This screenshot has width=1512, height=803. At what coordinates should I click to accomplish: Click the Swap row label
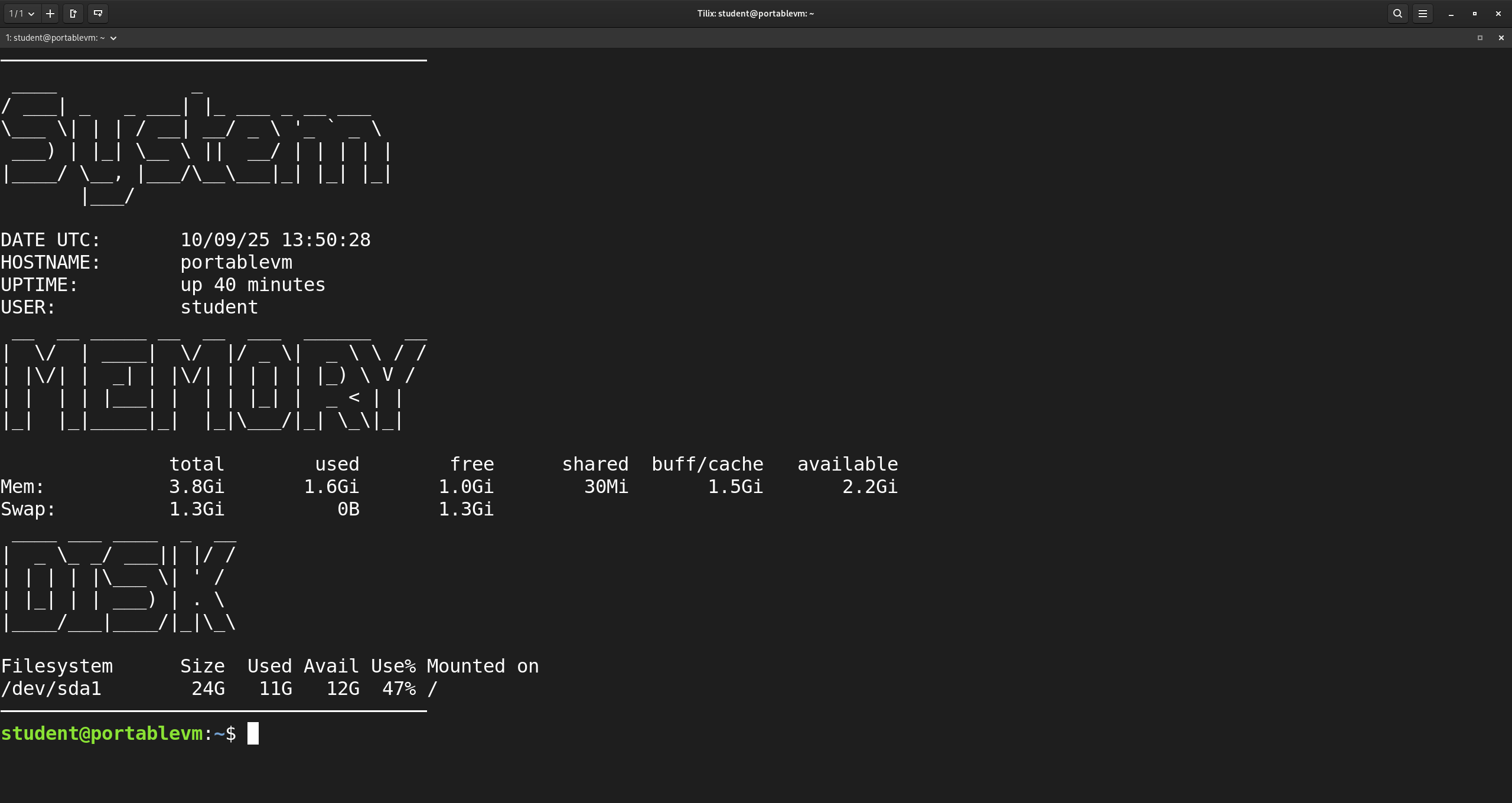pos(28,509)
